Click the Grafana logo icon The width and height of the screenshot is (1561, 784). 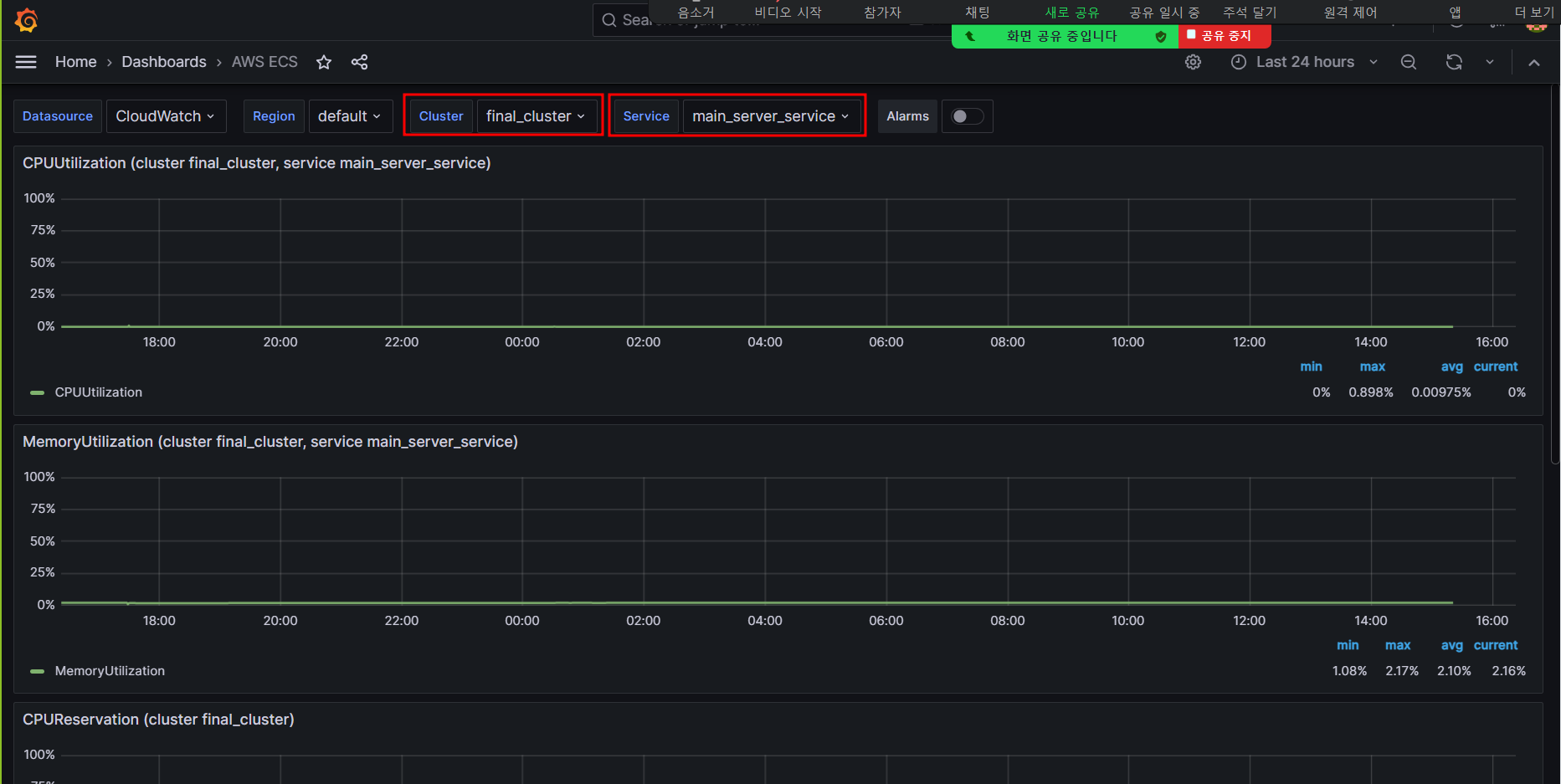27,20
